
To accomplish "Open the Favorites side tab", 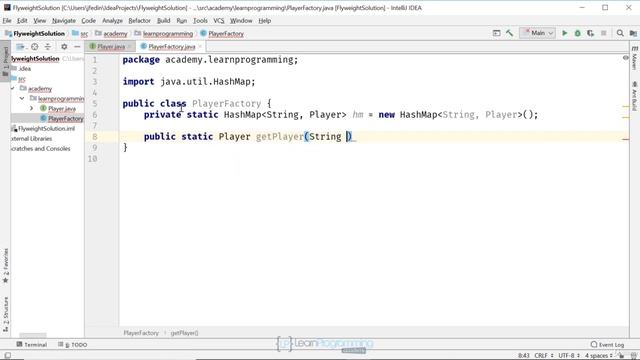I will (x=5, y=266).
